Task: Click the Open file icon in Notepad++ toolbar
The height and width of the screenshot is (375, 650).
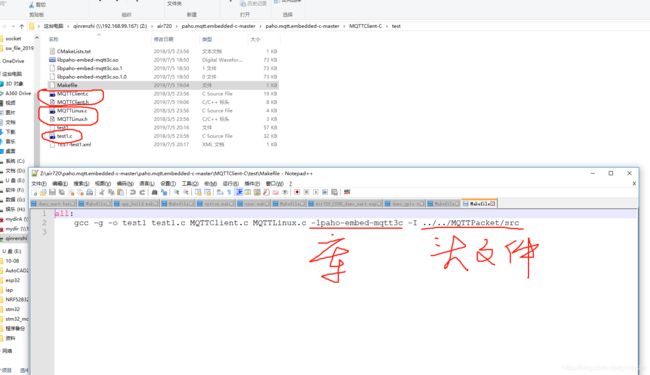Action: coord(44,192)
